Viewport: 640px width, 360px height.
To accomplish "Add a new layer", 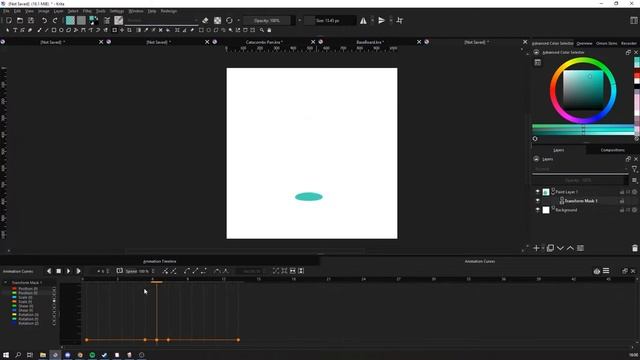I will (x=536, y=248).
